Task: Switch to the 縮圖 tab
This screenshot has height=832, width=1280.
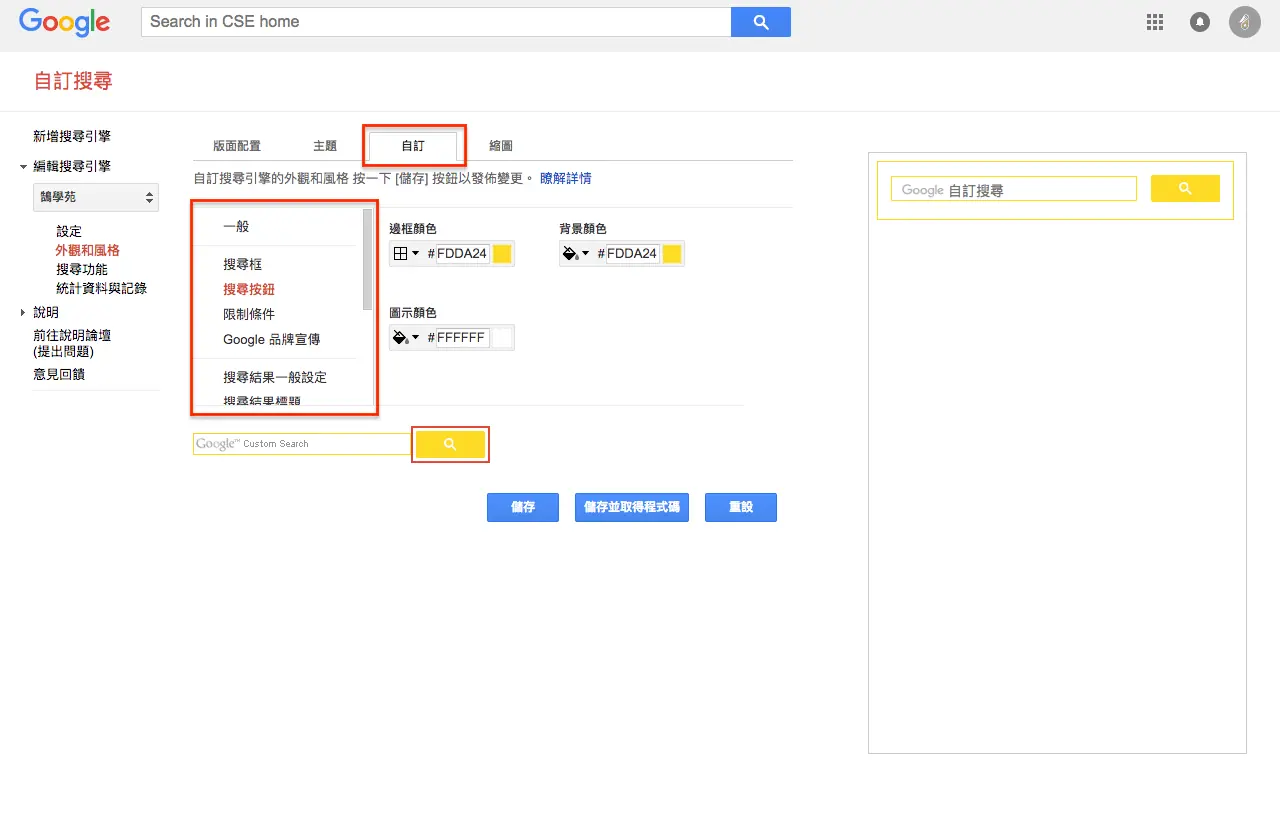Action: point(501,146)
